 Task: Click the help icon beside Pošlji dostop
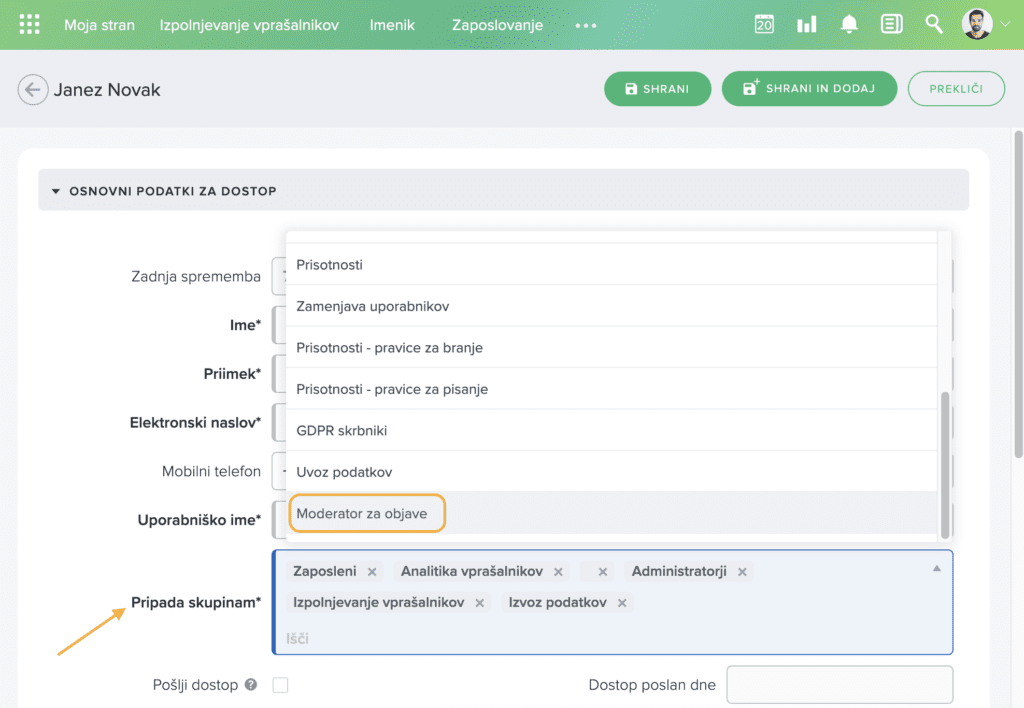click(251, 685)
